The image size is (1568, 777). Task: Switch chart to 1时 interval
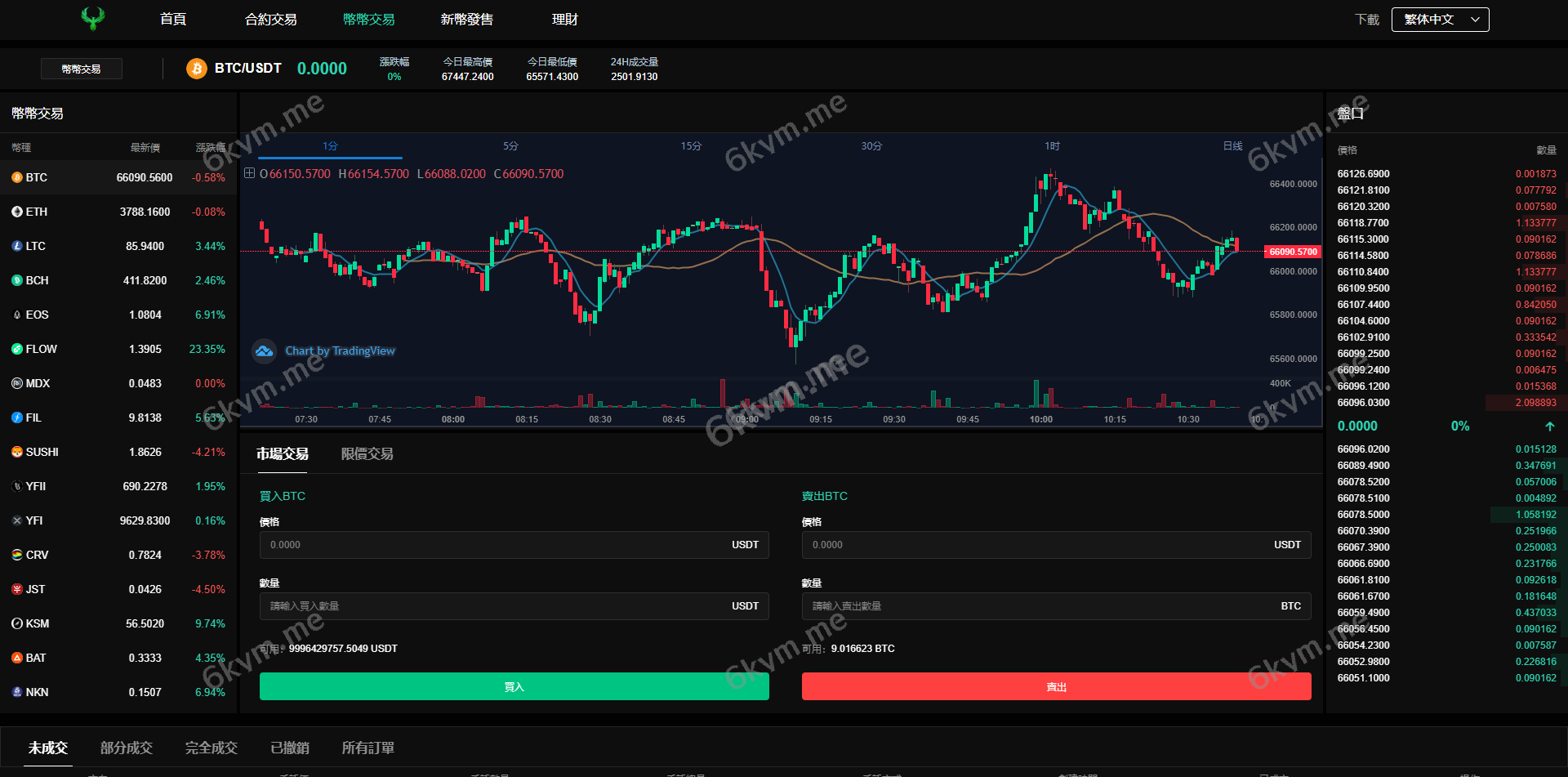(x=1052, y=146)
